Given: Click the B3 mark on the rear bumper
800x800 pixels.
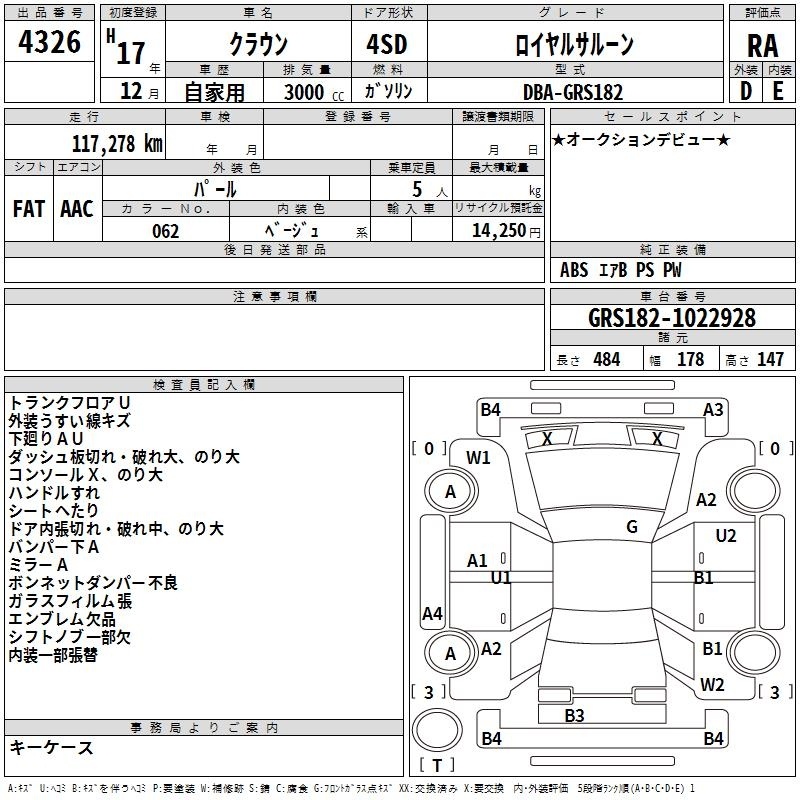Looking at the screenshot, I should (574, 715).
